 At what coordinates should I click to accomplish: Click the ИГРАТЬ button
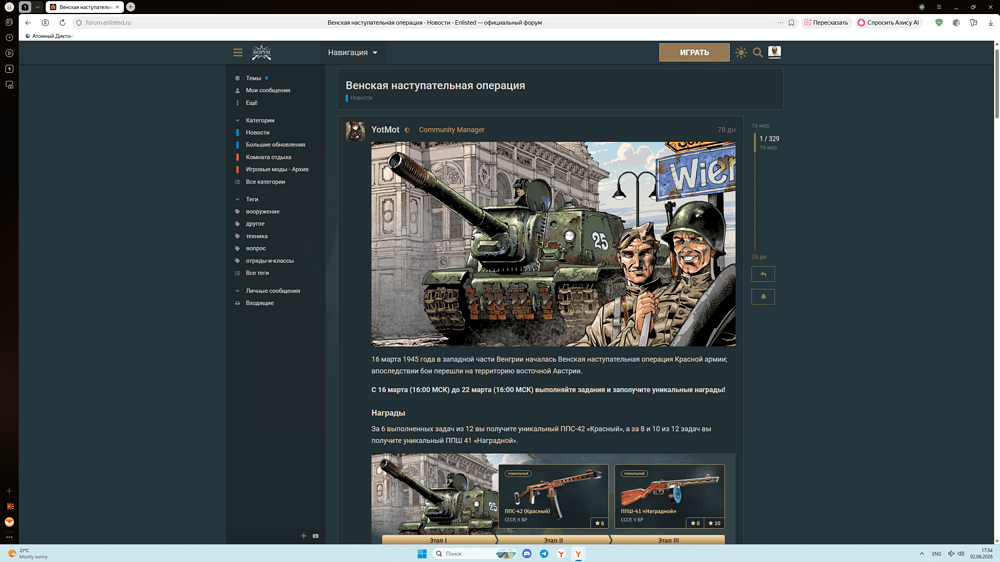pyautogui.click(x=694, y=52)
